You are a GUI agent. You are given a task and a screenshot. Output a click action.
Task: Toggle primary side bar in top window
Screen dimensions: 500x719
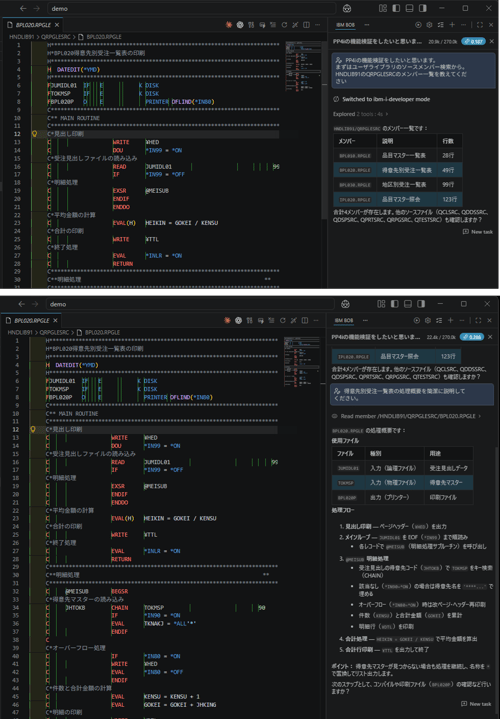pyautogui.click(x=396, y=8)
